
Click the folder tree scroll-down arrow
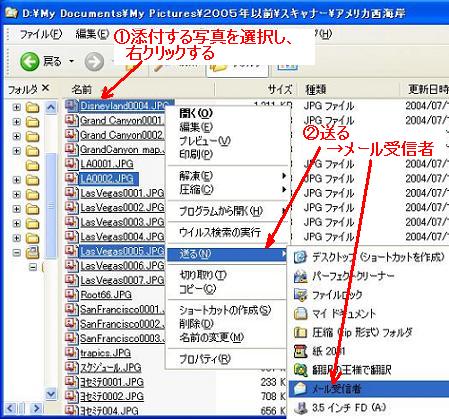tap(51, 395)
